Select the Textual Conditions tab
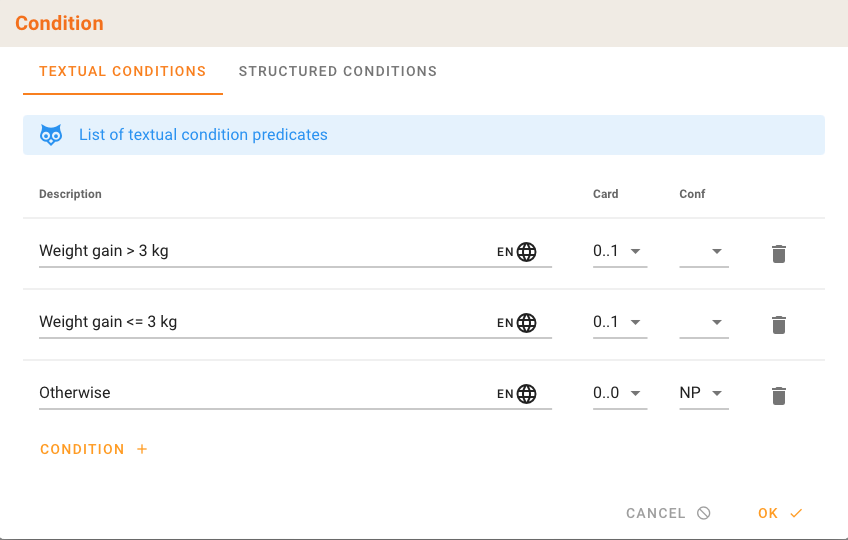 point(122,72)
